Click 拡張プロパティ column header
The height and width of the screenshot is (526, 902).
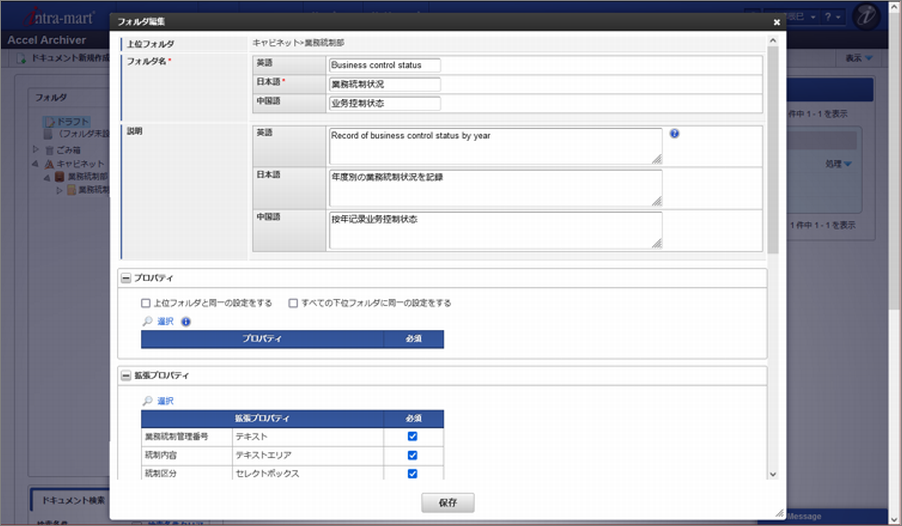pyautogui.click(x=262, y=418)
